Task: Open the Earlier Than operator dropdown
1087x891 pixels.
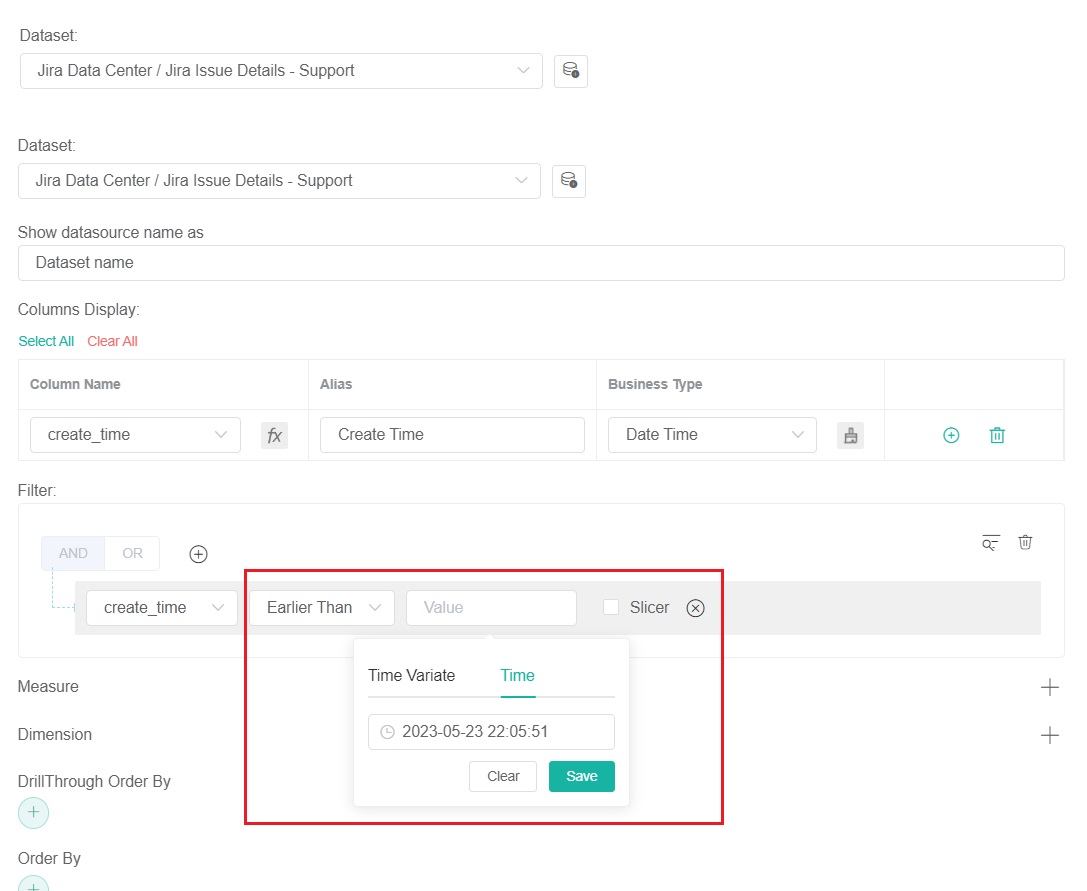Action: coord(322,608)
